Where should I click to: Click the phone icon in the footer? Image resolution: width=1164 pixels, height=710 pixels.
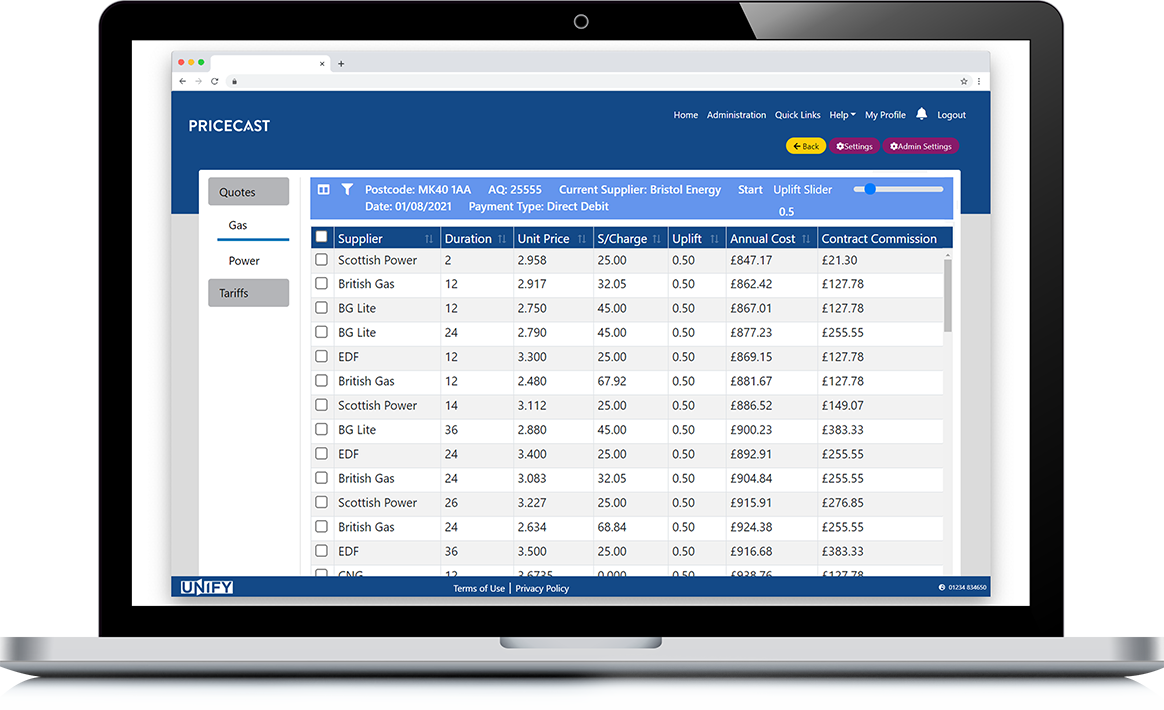pos(942,587)
